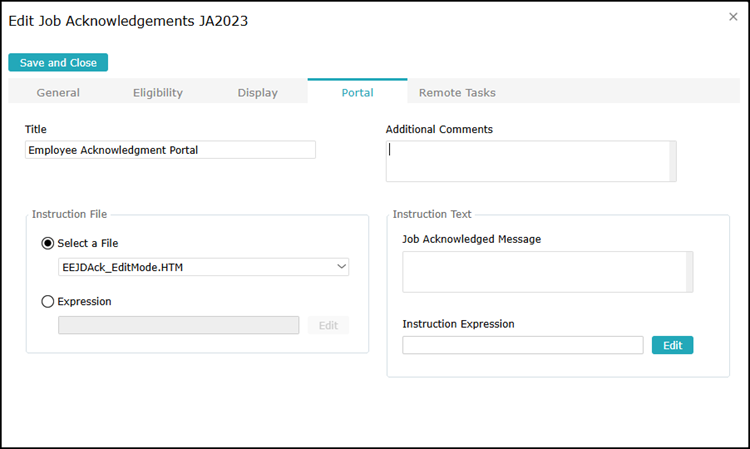This screenshot has height=449, width=750.
Task: Focus the Additional Comments text area
Action: tap(527, 161)
